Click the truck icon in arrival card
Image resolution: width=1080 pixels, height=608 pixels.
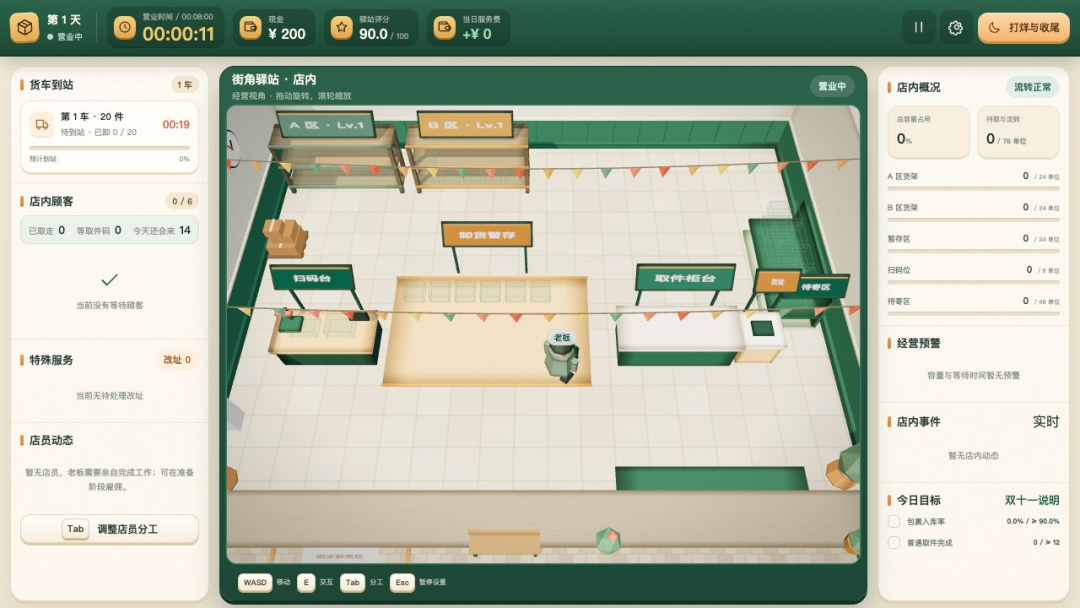(x=42, y=125)
